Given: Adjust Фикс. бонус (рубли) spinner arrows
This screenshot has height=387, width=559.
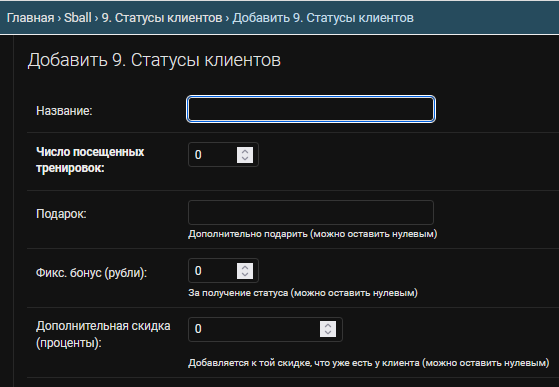Looking at the screenshot, I should pyautogui.click(x=245, y=271).
